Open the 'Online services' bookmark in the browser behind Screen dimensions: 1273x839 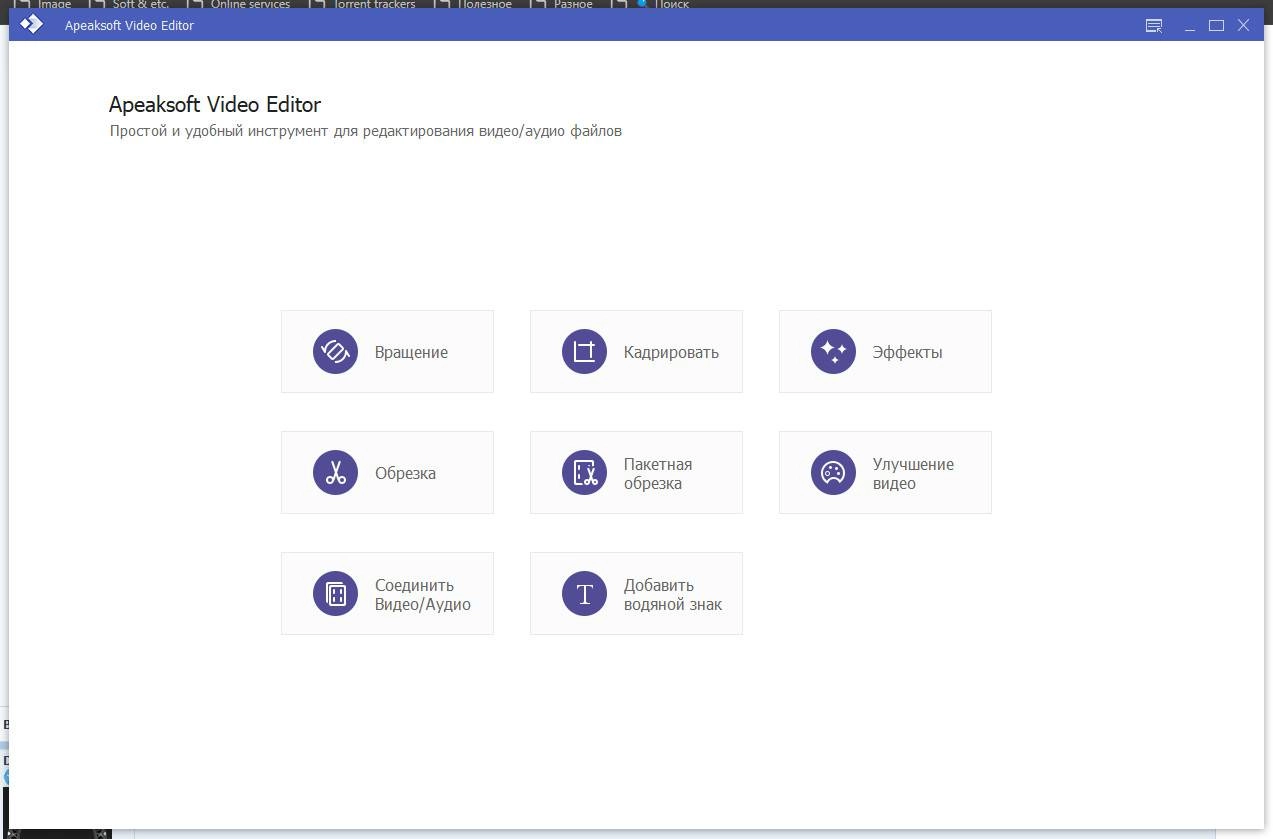click(250, 4)
